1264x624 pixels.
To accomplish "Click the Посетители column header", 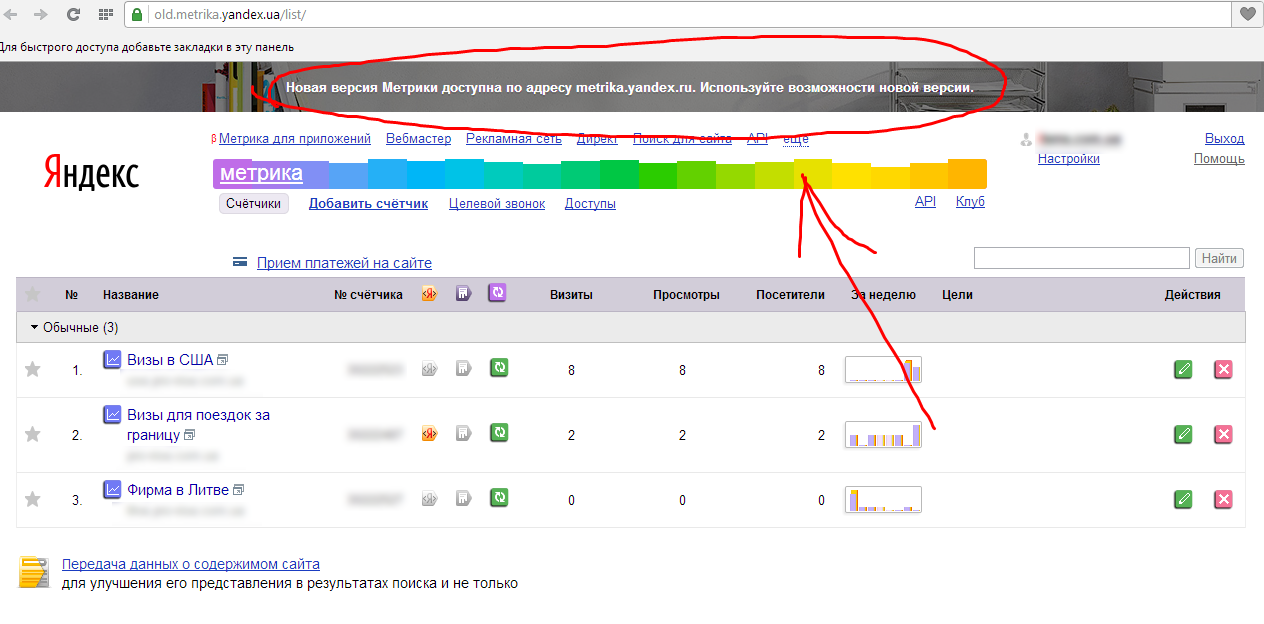I will pyautogui.click(x=790, y=295).
